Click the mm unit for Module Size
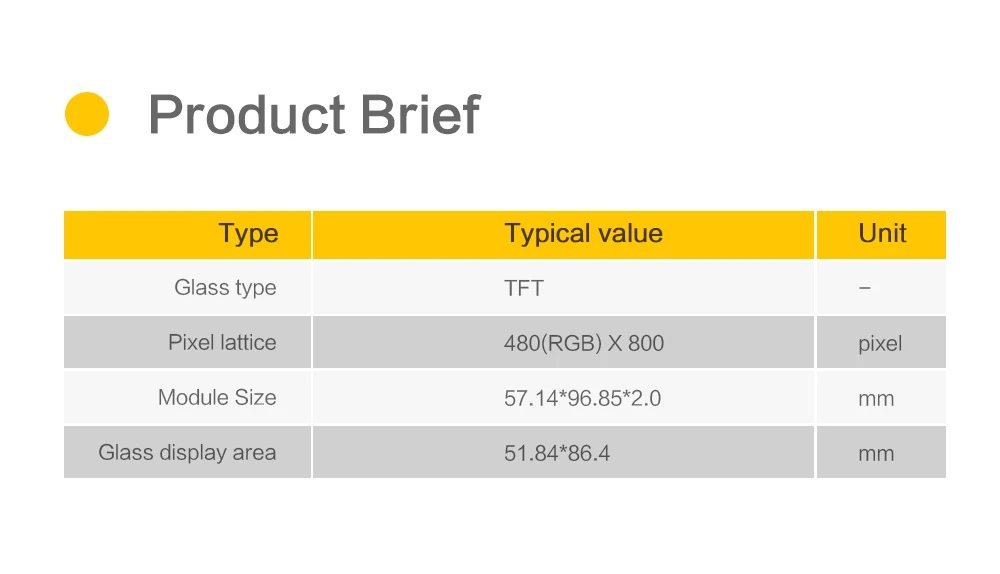Screen dimensions: 1000x574 pyautogui.click(x=876, y=399)
